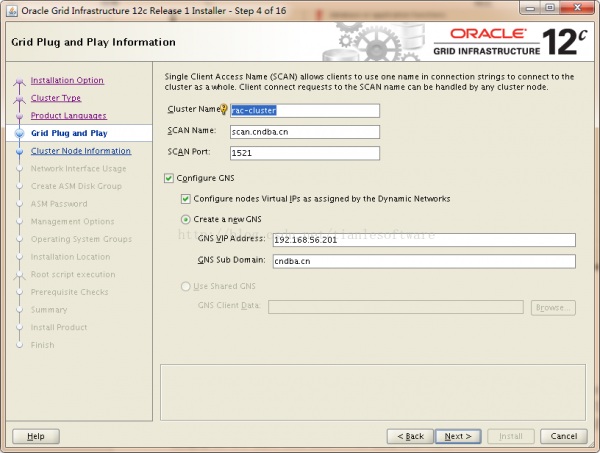Select the Use Shared GNS radio button
The height and width of the screenshot is (453, 600).
186,286
